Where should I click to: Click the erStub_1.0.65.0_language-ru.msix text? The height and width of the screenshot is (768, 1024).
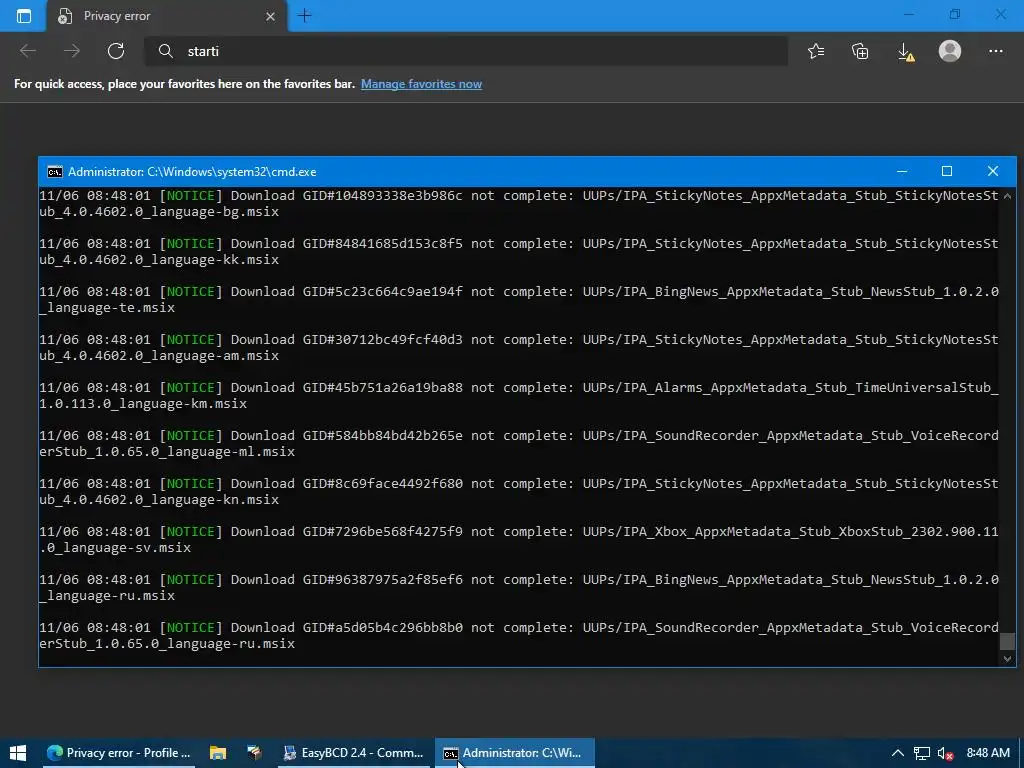tap(167, 644)
